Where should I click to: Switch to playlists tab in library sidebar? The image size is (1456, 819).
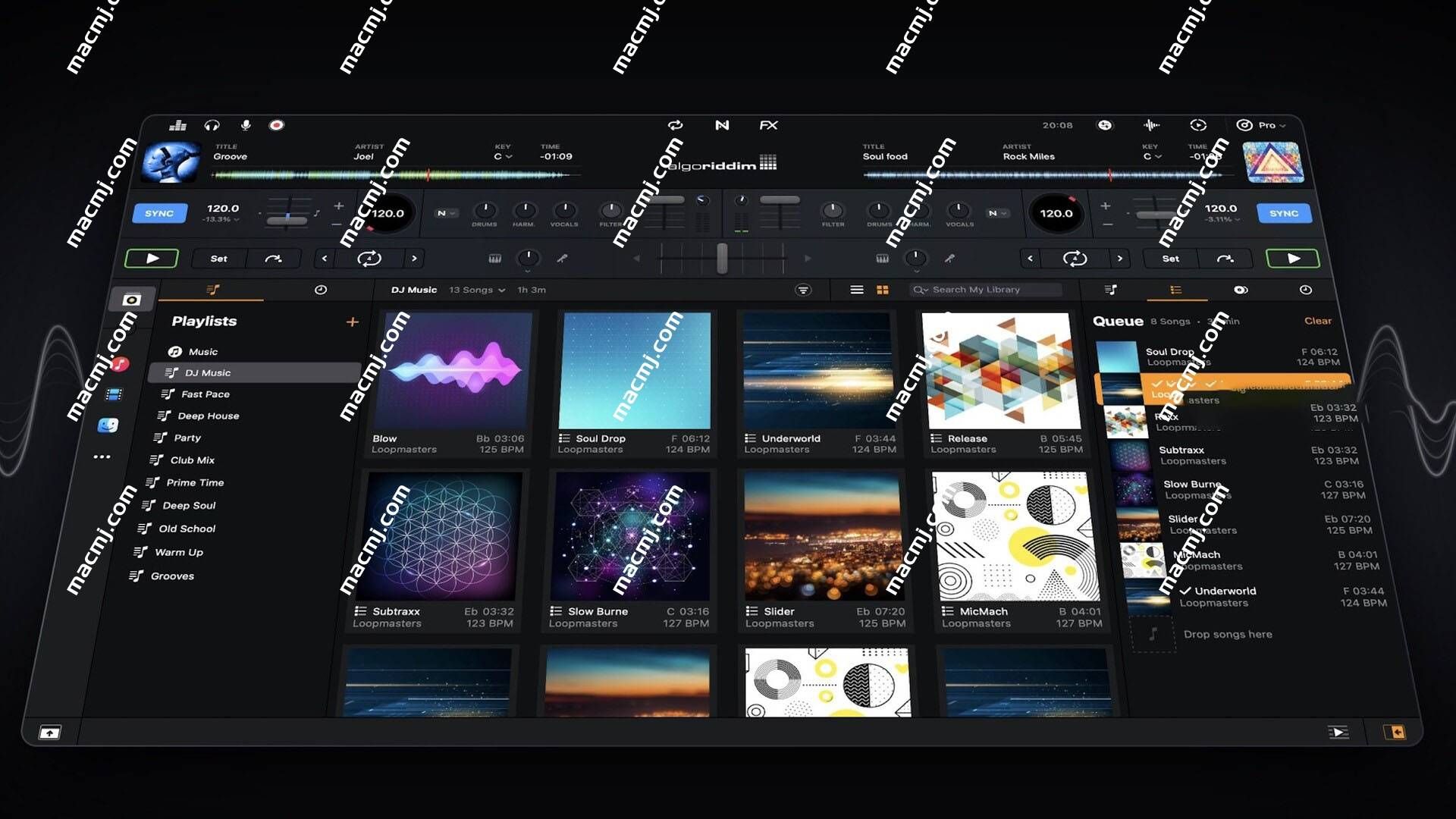point(213,290)
